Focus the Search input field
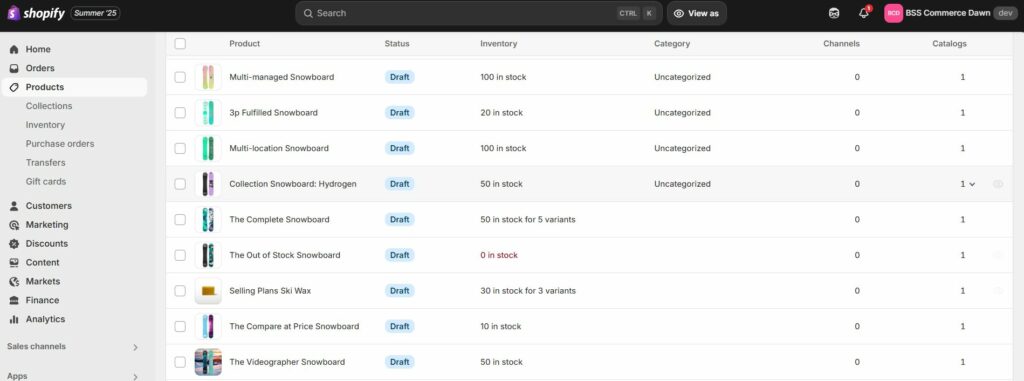 479,13
